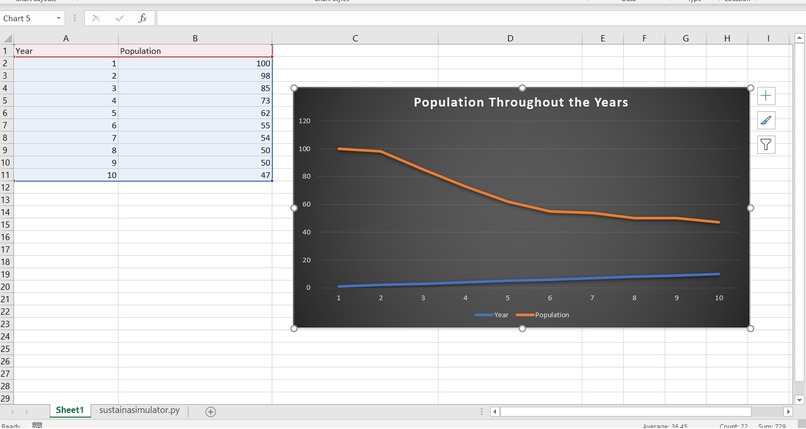Select the cell containing 73
Screen dimensions: 806x429
(x=195, y=101)
